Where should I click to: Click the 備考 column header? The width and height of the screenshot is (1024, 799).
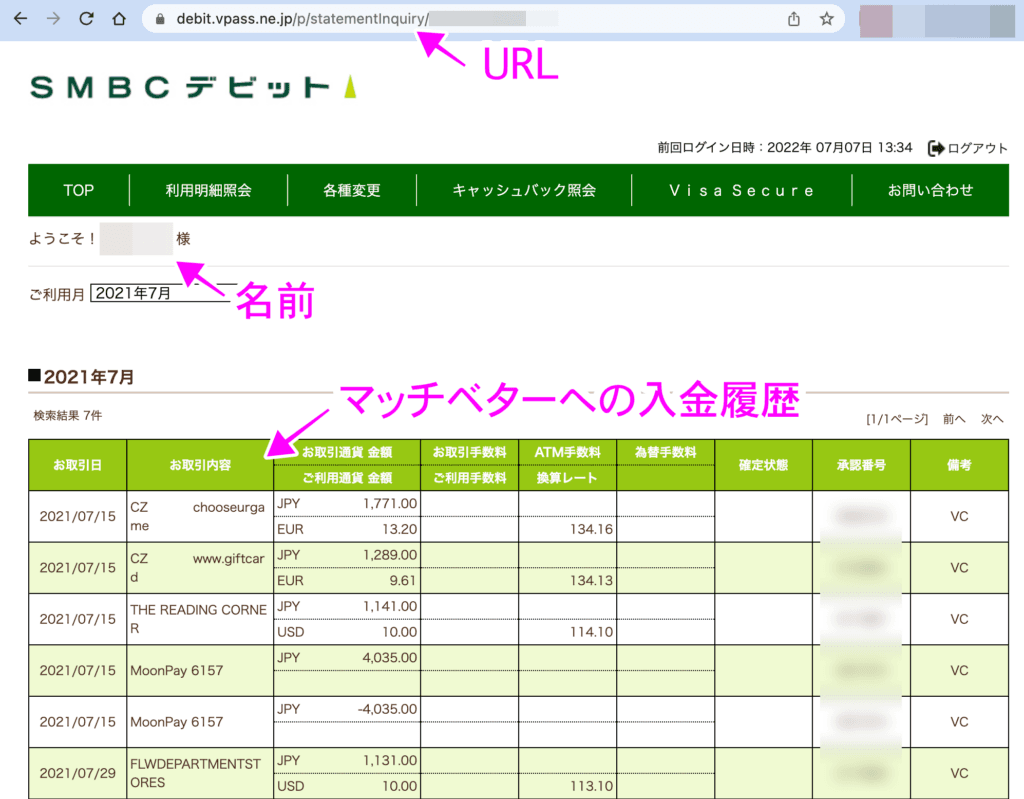point(959,465)
